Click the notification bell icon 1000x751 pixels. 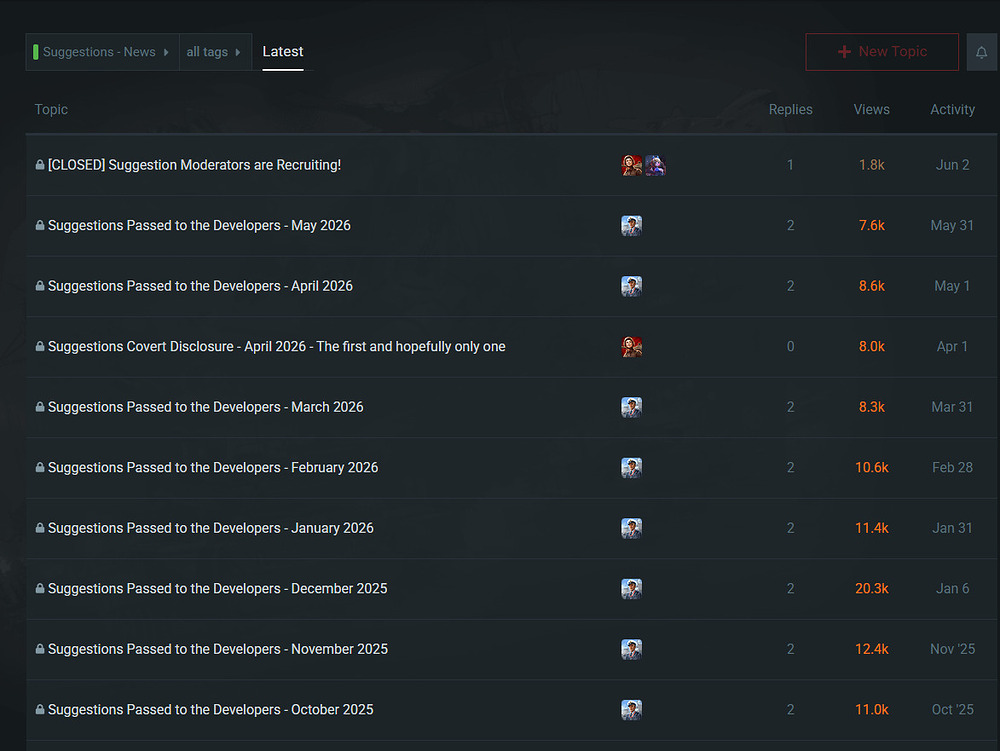click(982, 52)
